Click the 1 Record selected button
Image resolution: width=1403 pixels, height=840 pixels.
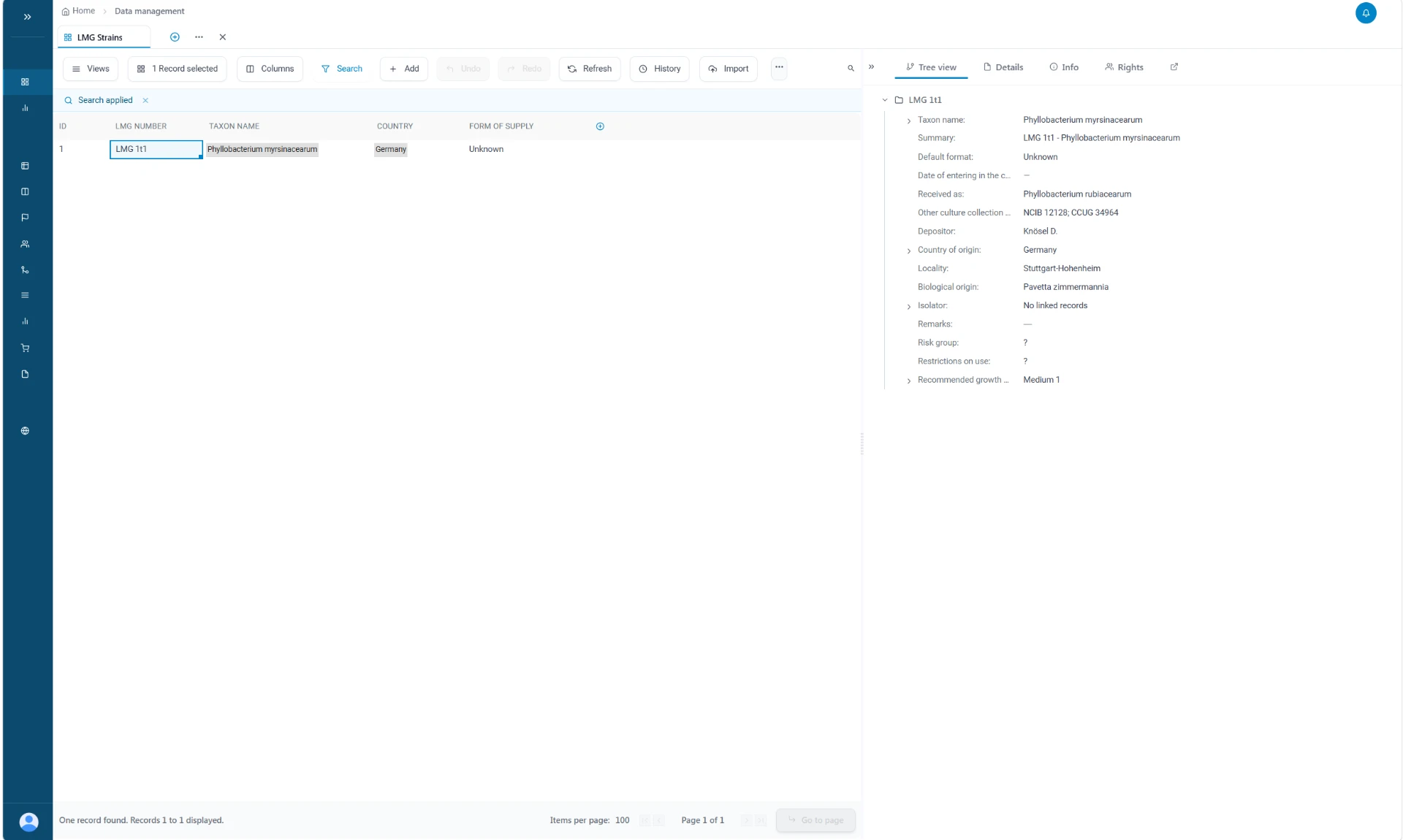178,69
